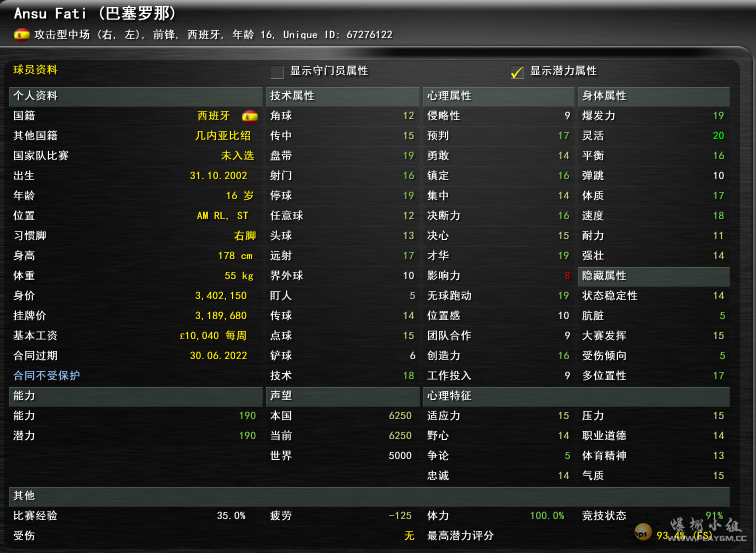Image resolution: width=756 pixels, height=553 pixels.
Task: Edit 肮脏 dirtiness value 5
Action: (x=722, y=316)
